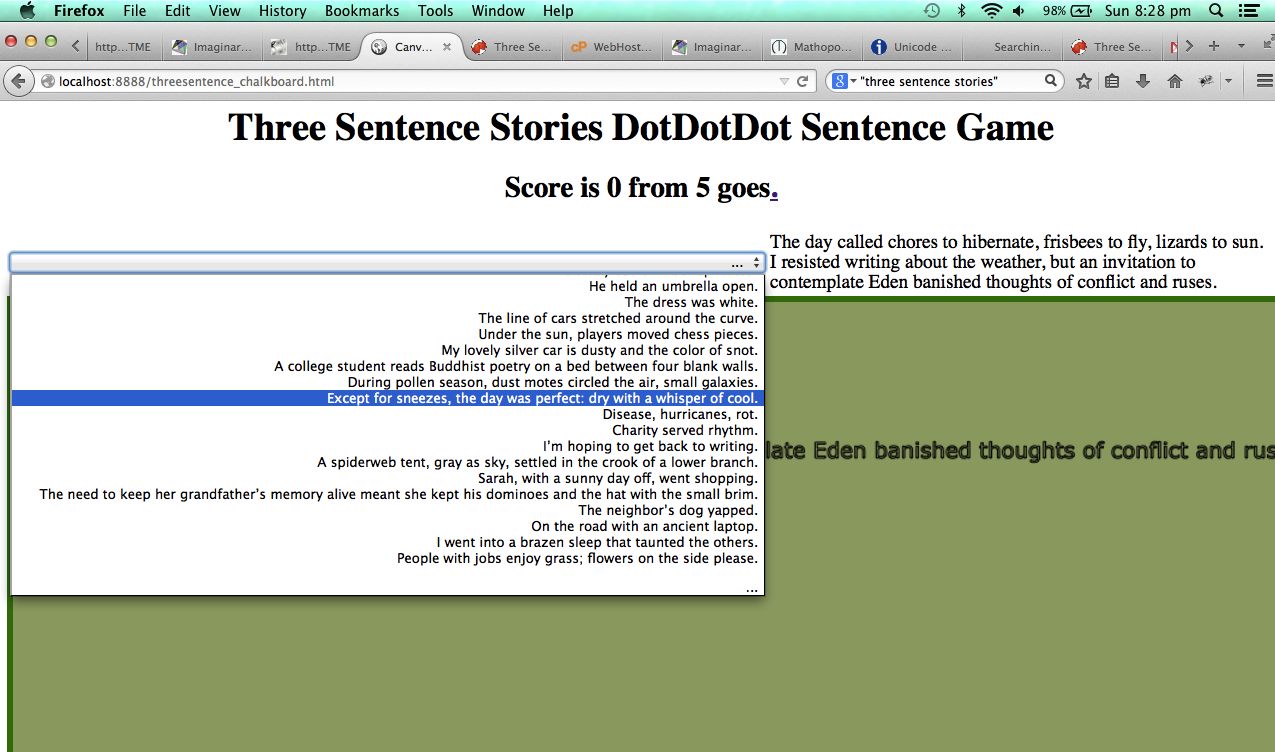This screenshot has height=752, width=1275.
Task: Click the Wi-Fi icon in the menu bar
Action: (990, 11)
